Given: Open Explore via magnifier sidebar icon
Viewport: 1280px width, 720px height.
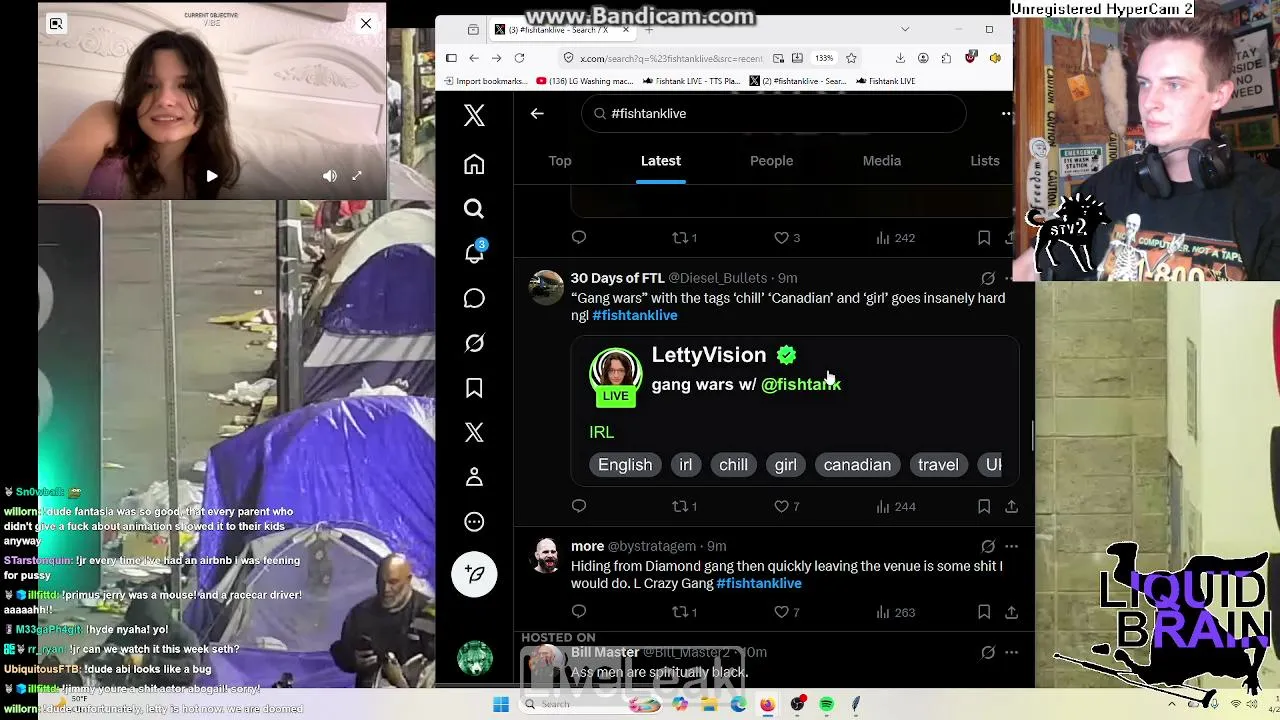Looking at the screenshot, I should tap(474, 208).
